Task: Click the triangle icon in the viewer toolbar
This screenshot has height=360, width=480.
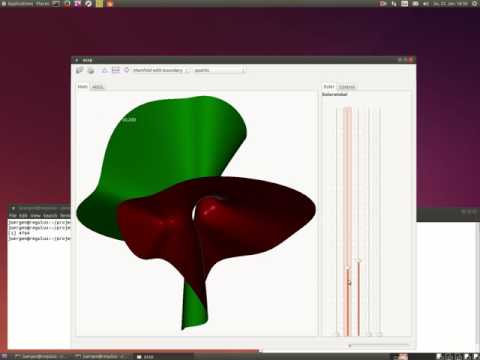Action: click(x=105, y=70)
